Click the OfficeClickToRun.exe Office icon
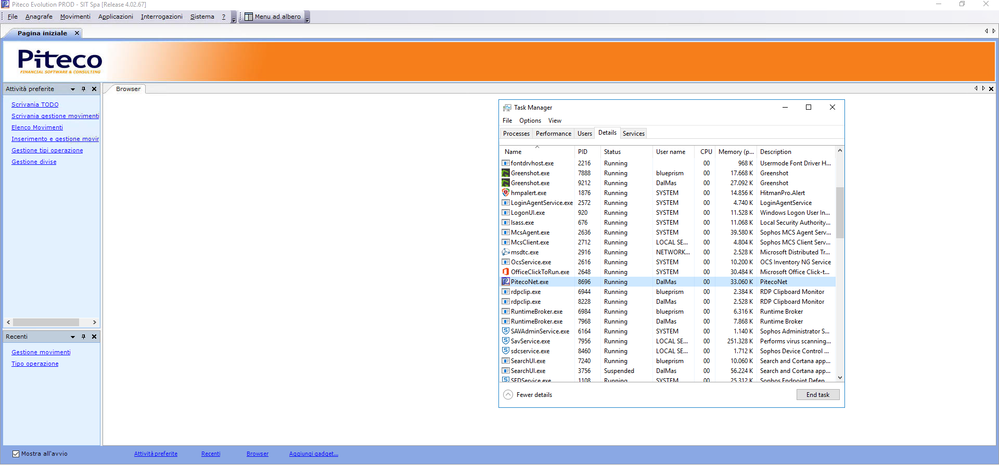Screen dimensions: 999x465 click(x=506, y=271)
